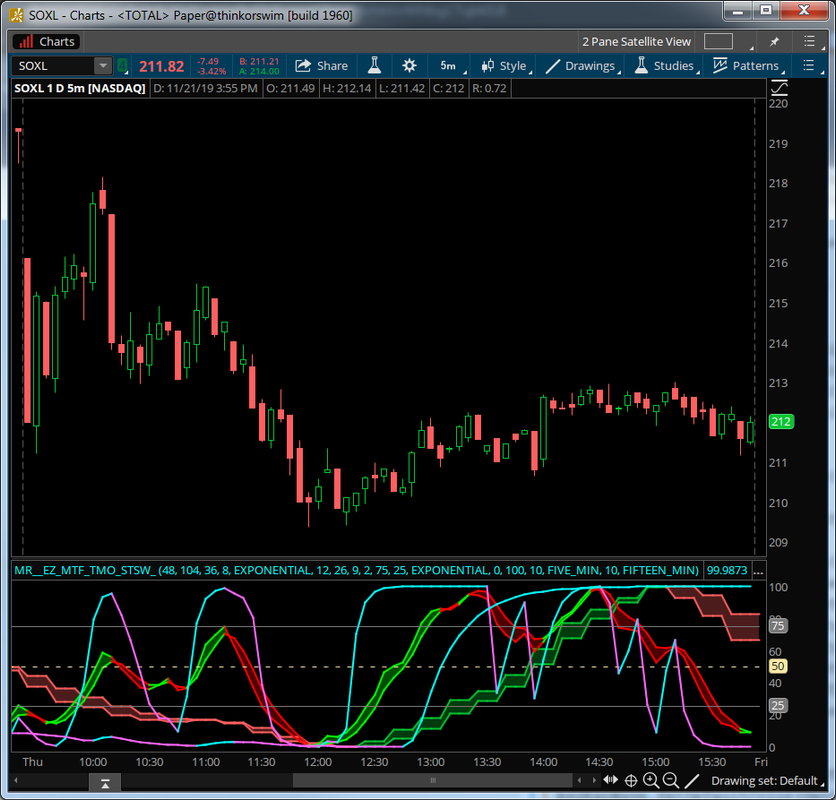Click the top-right window list menu icon
This screenshot has width=836, height=800.
click(x=810, y=42)
